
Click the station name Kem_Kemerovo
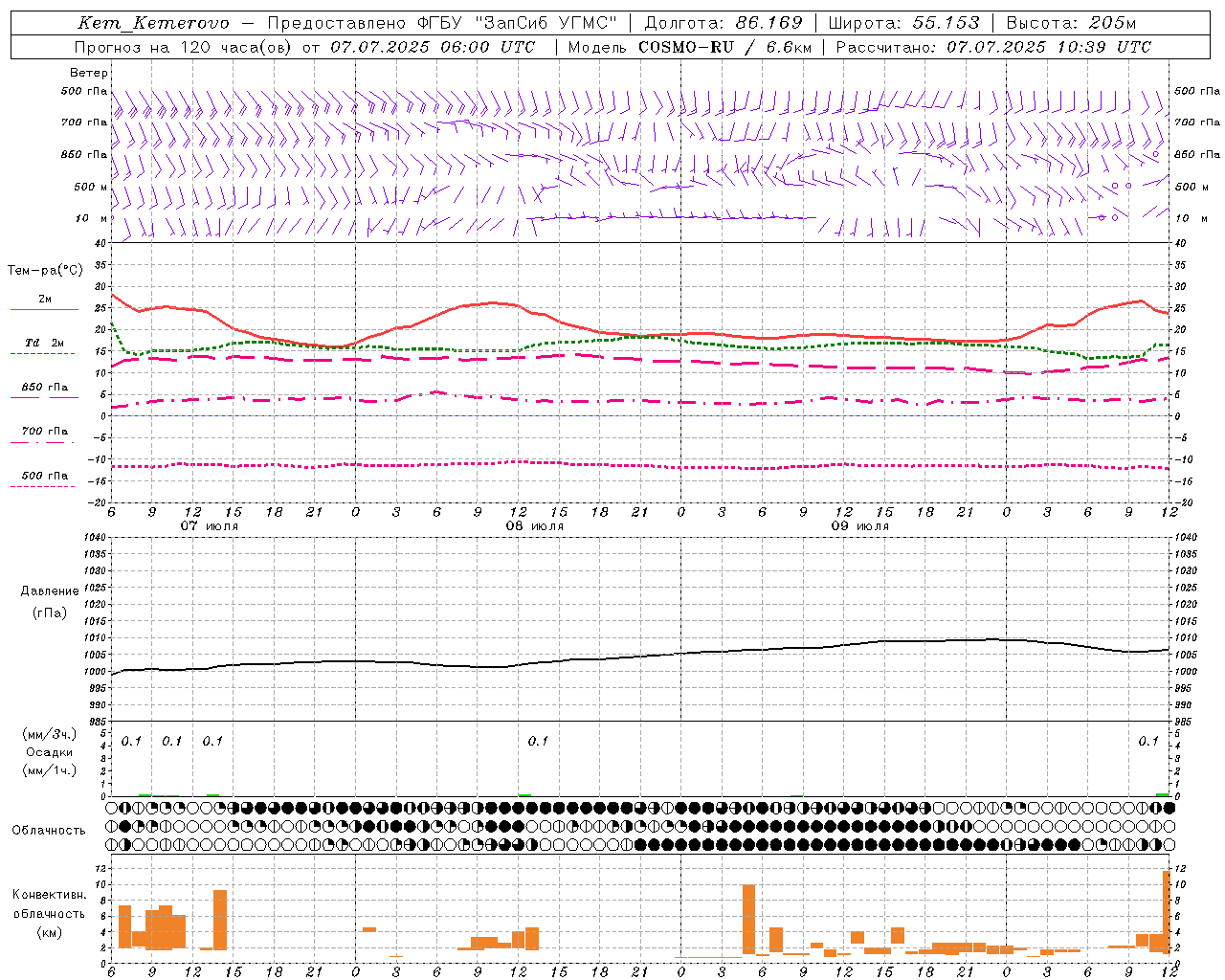tap(153, 23)
